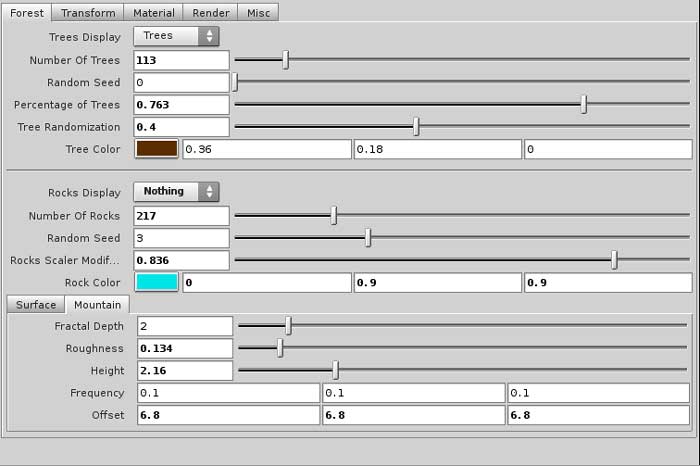Click the Height value field 2.16
The height and width of the screenshot is (466, 700).
[185, 370]
